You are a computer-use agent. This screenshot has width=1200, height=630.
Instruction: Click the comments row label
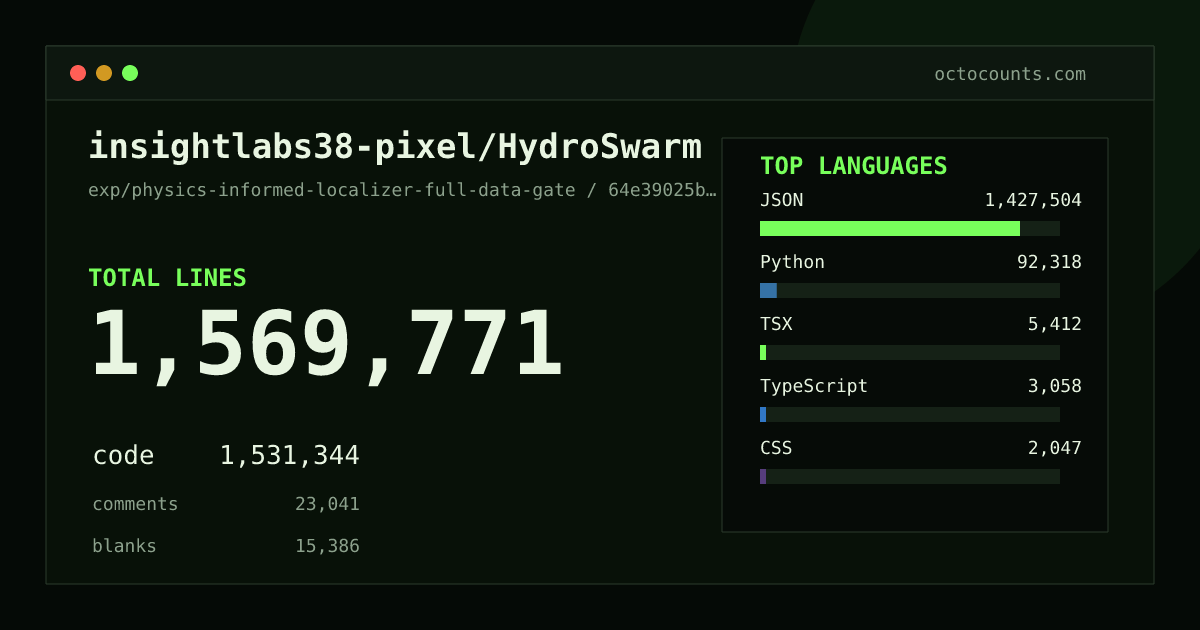pyautogui.click(x=135, y=504)
